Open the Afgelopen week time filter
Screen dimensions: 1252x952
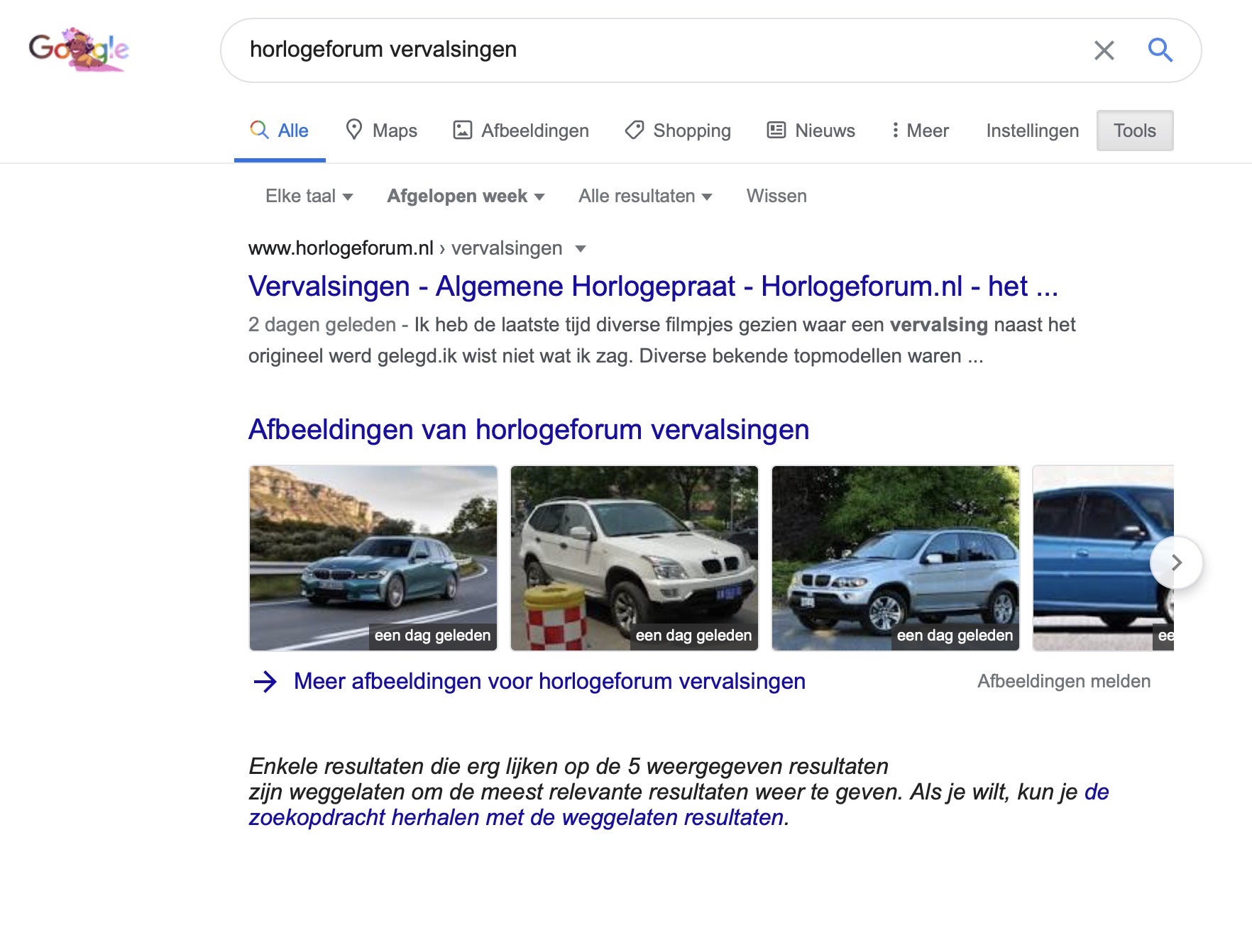pos(466,196)
